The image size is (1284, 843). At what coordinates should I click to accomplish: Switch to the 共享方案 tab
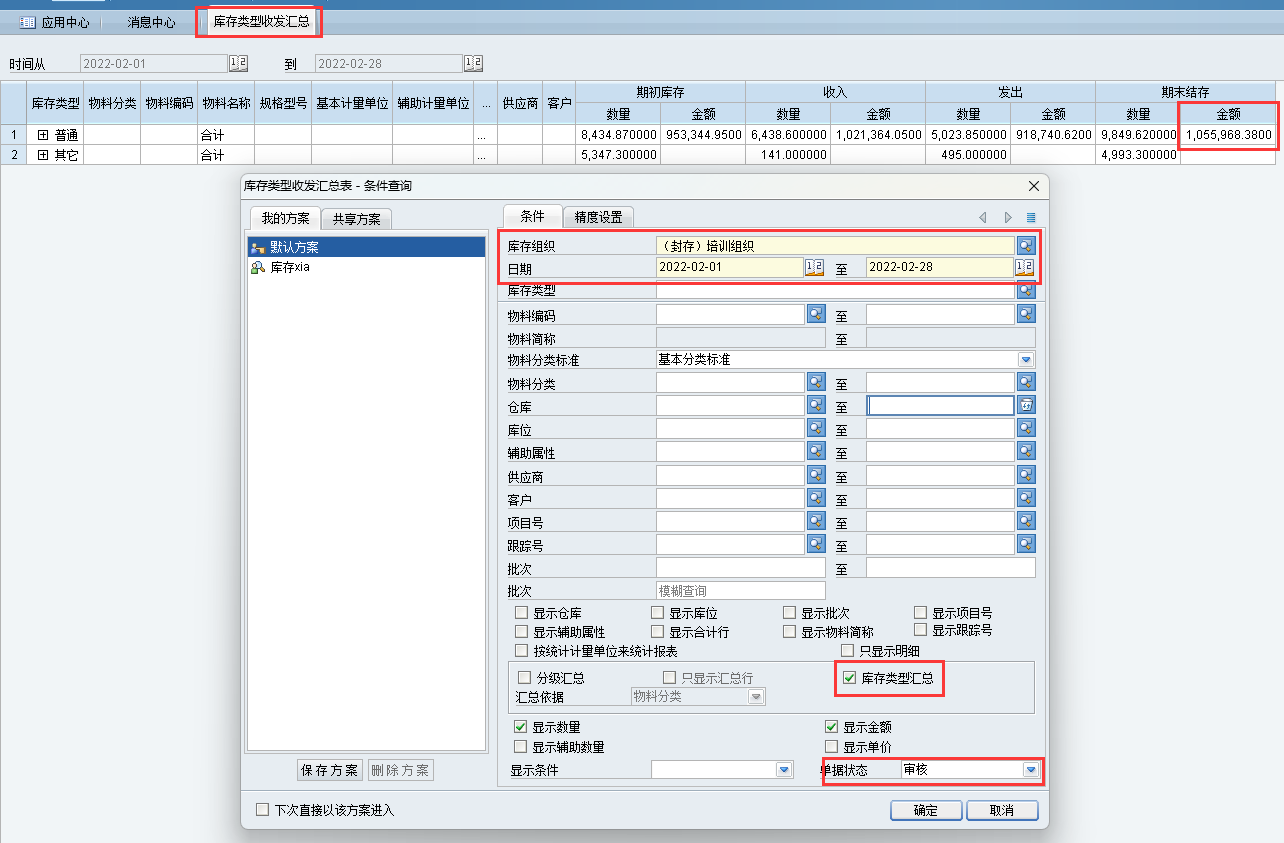357,219
